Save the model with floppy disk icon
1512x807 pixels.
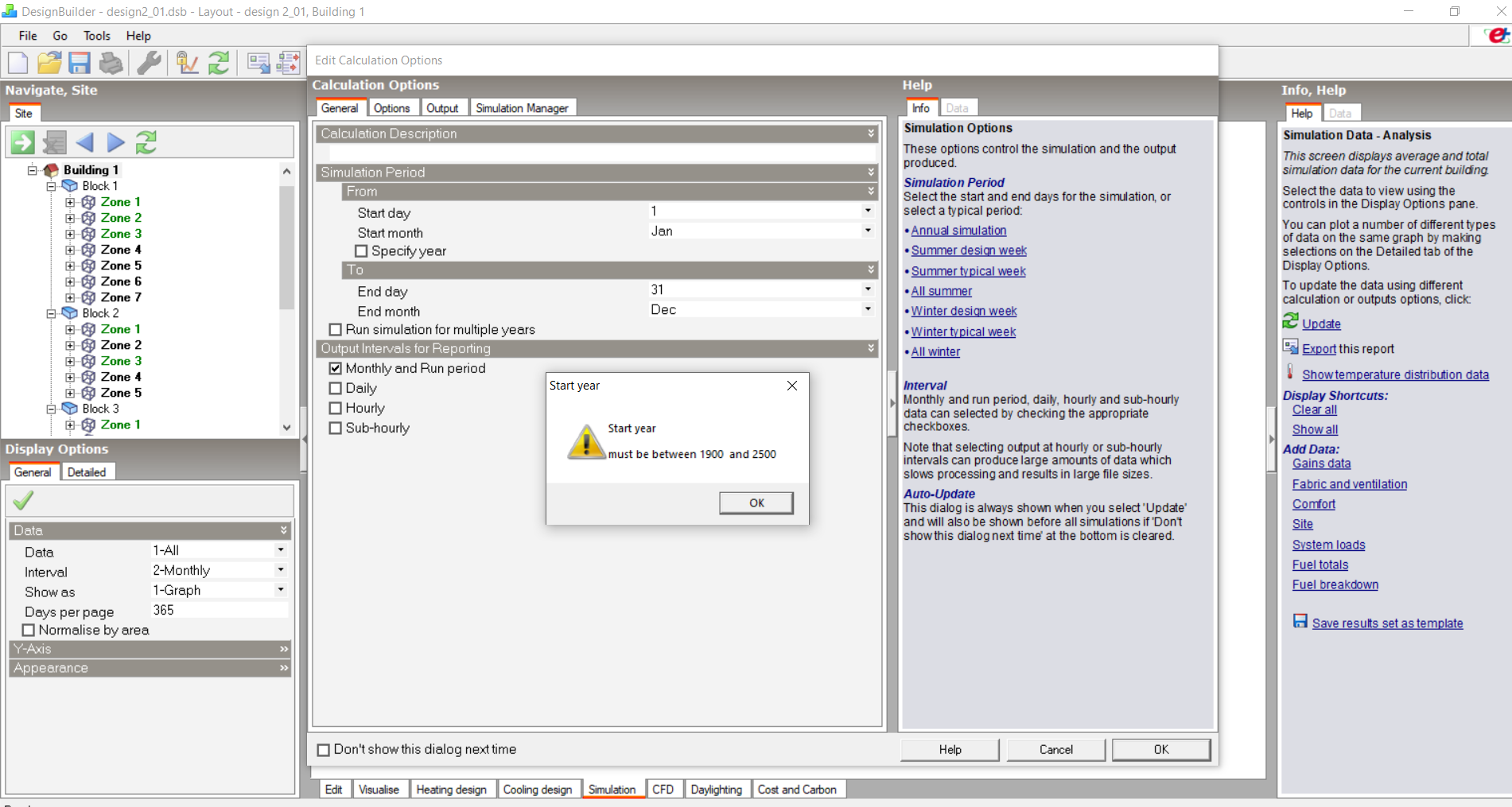(x=80, y=63)
